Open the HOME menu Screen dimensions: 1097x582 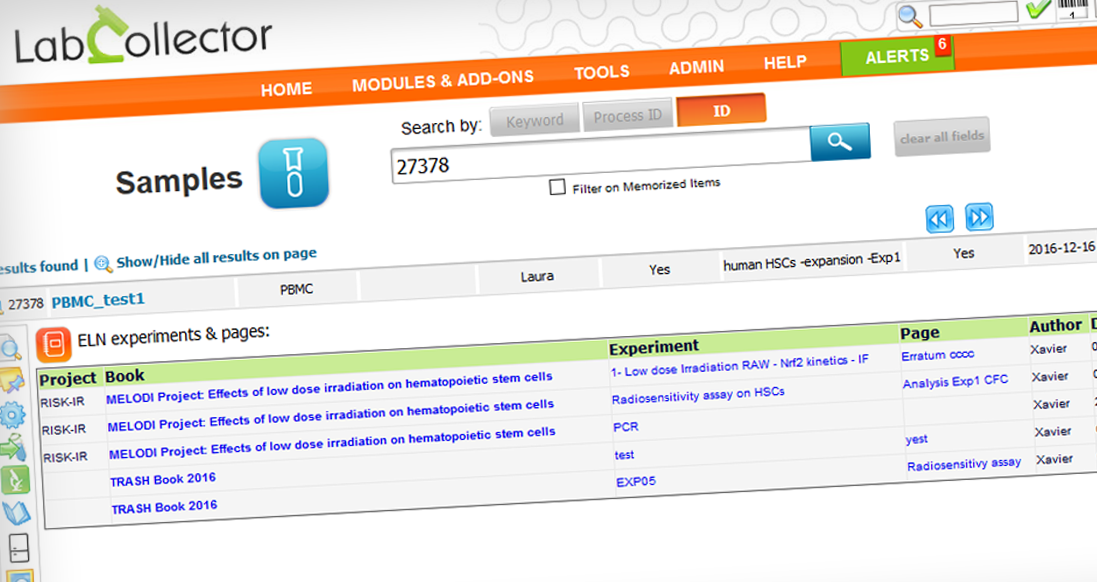pos(286,90)
